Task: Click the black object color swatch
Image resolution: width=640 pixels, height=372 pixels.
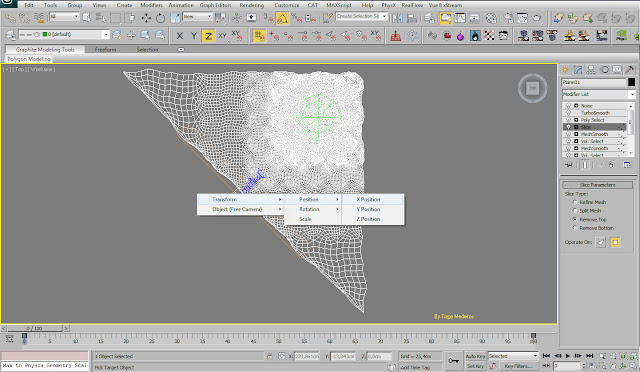Action: tap(631, 82)
